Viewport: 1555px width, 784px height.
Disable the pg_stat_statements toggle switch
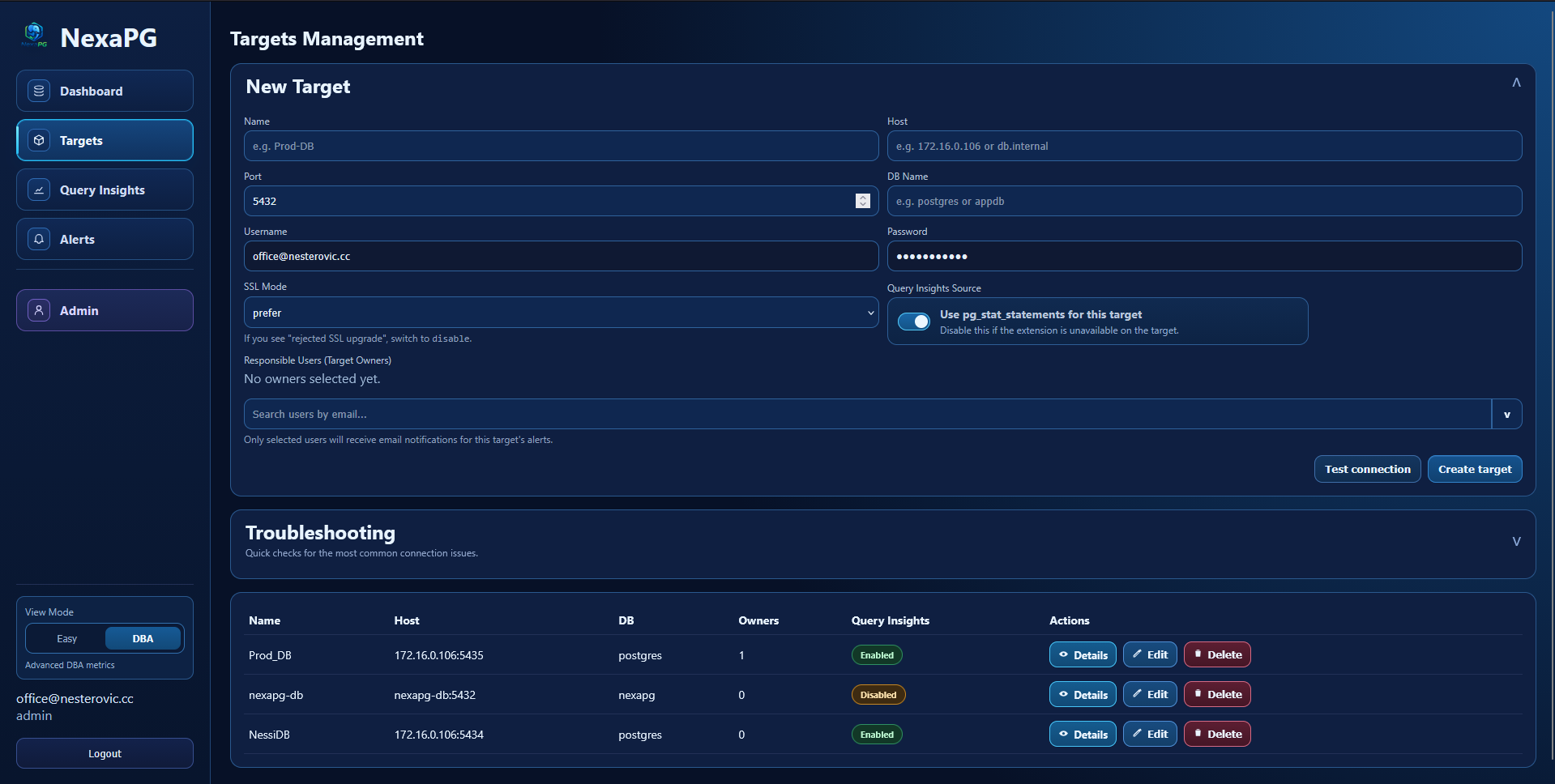914,322
